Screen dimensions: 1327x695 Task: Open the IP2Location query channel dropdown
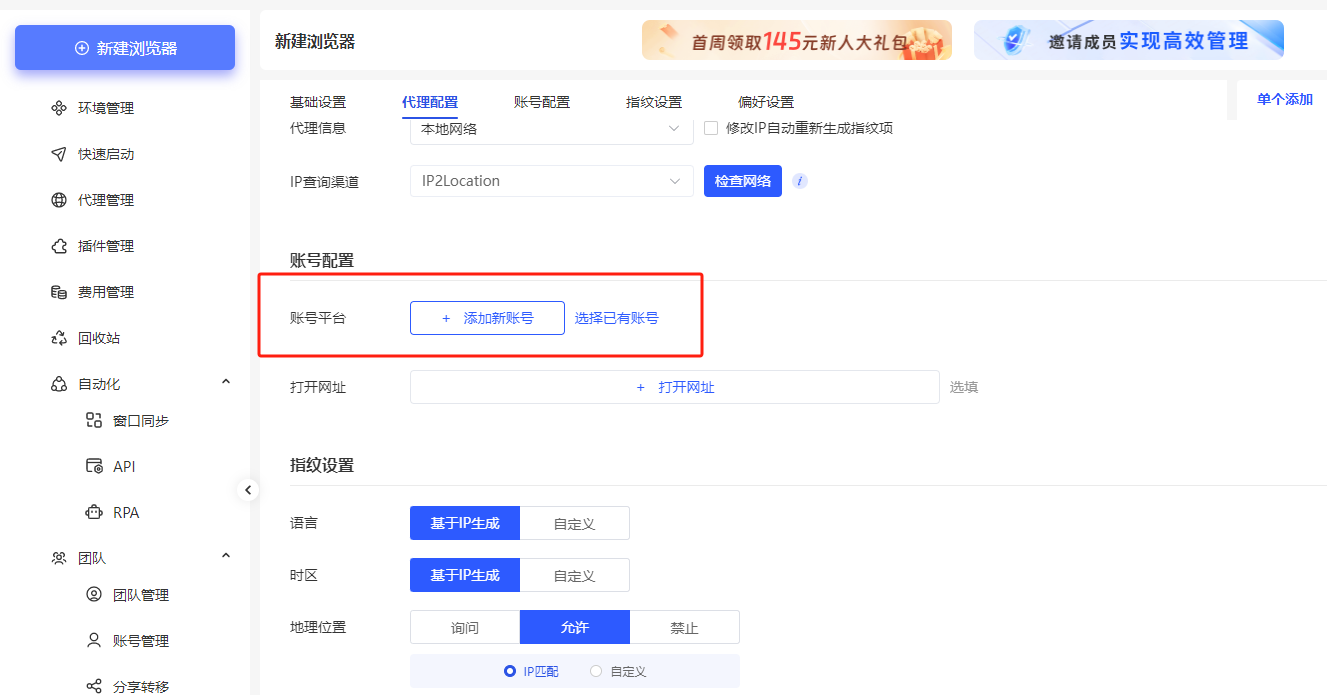(x=551, y=181)
